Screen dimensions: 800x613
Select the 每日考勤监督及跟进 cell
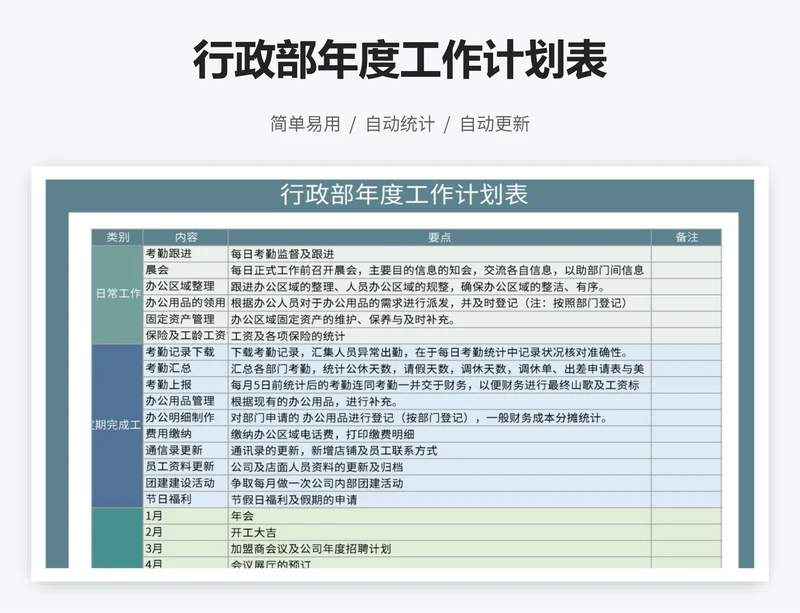tap(439, 254)
